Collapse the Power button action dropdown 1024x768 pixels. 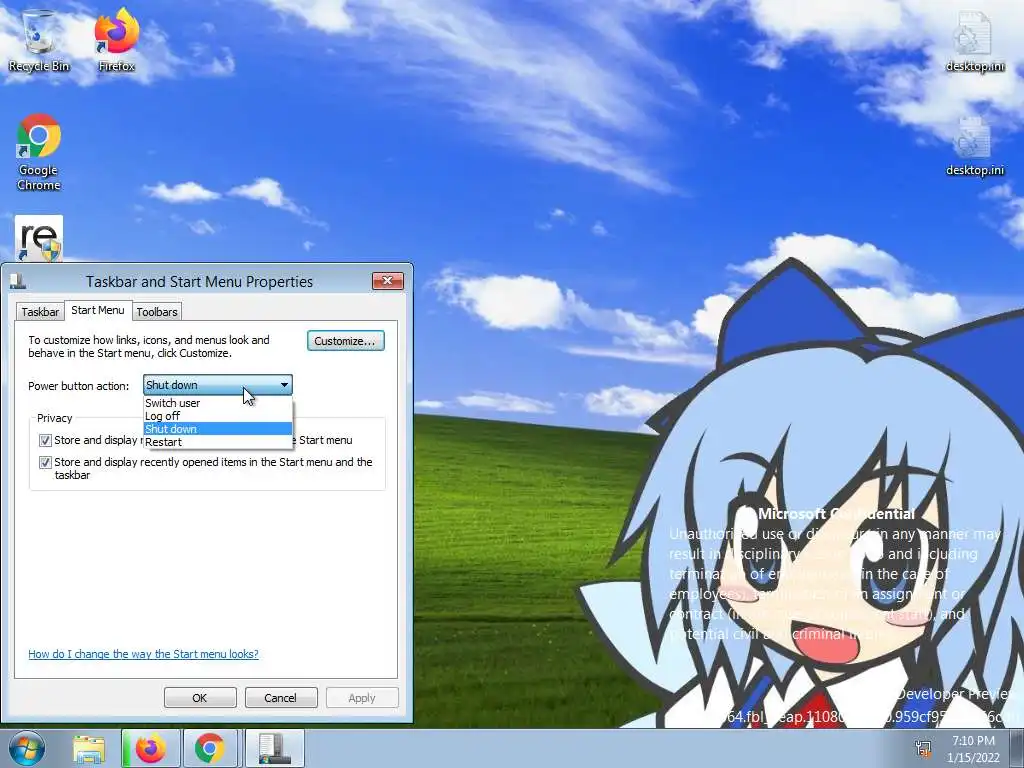217,385
